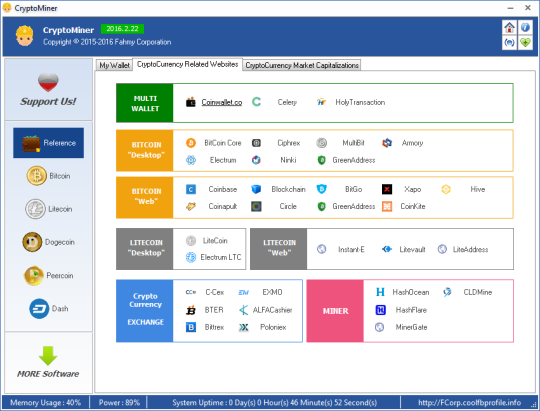Click the System Uptime status entry
The height and width of the screenshot is (411, 540).
click(x=274, y=402)
